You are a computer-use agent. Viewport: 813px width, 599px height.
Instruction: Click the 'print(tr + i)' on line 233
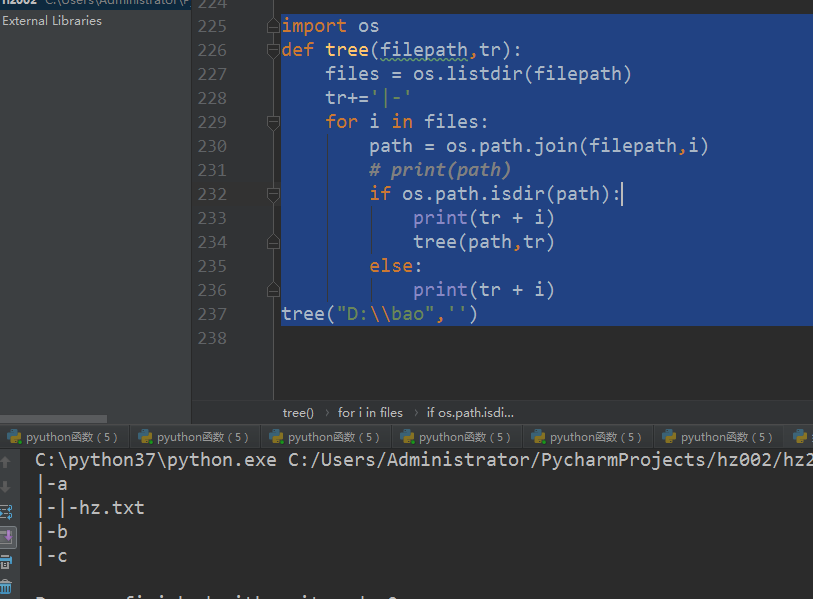coord(484,218)
